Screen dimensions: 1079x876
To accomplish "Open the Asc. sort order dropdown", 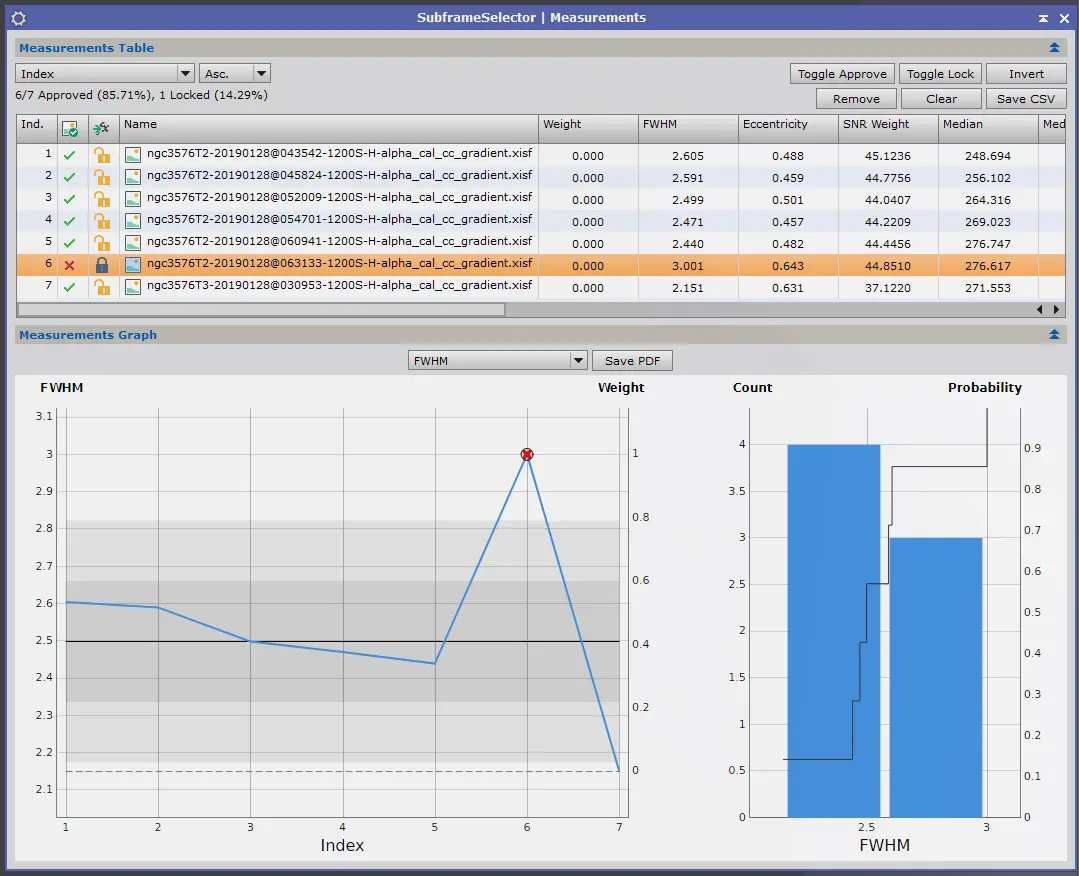I will click(235, 74).
